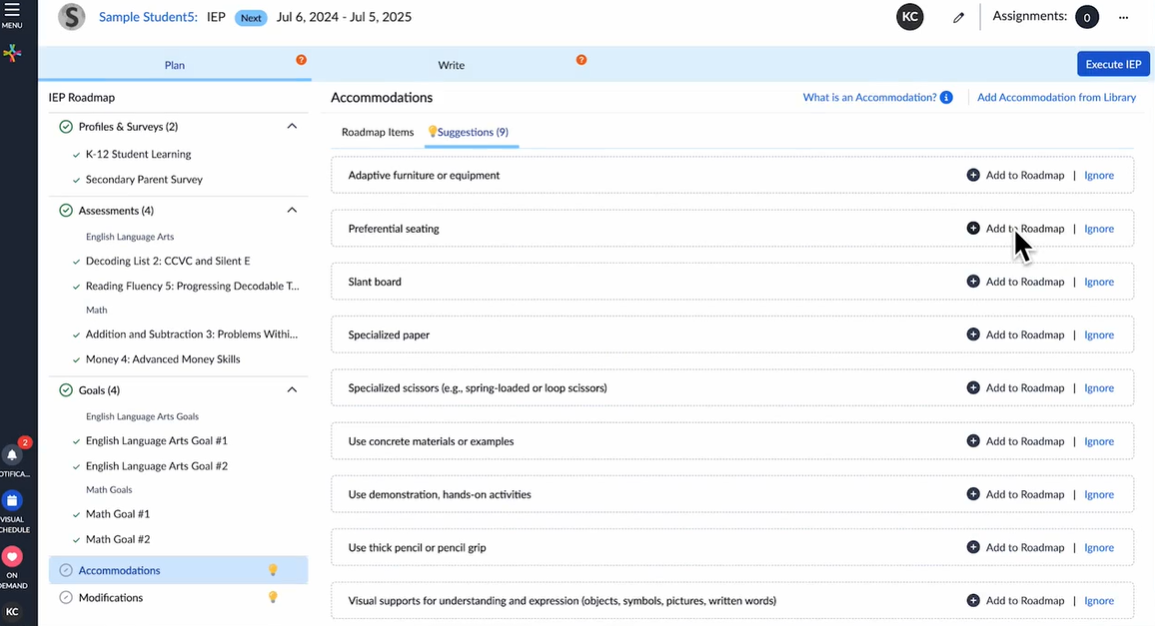Click the On Demand heart icon

(12, 556)
